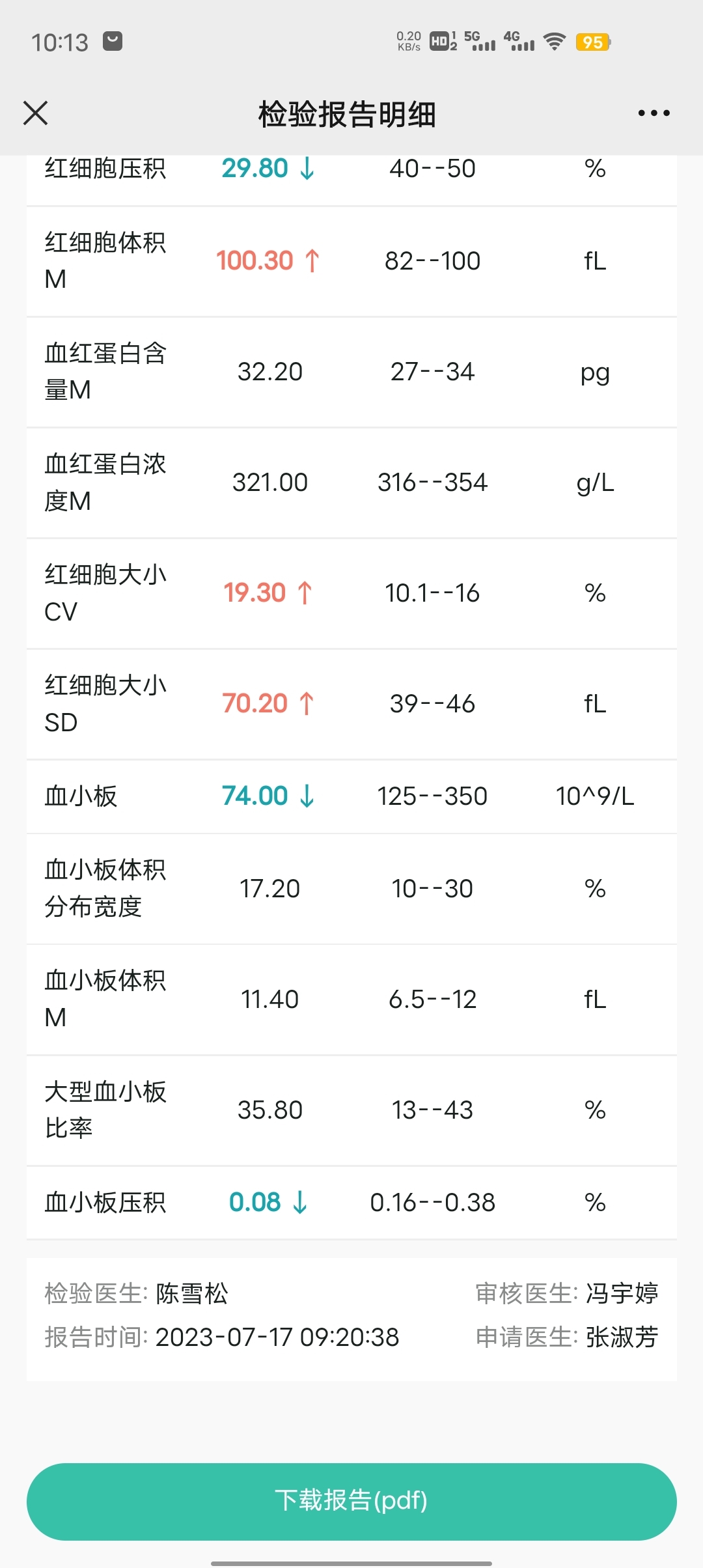
Task: Tap the up arrow beside 70.20
Action: [x=307, y=703]
